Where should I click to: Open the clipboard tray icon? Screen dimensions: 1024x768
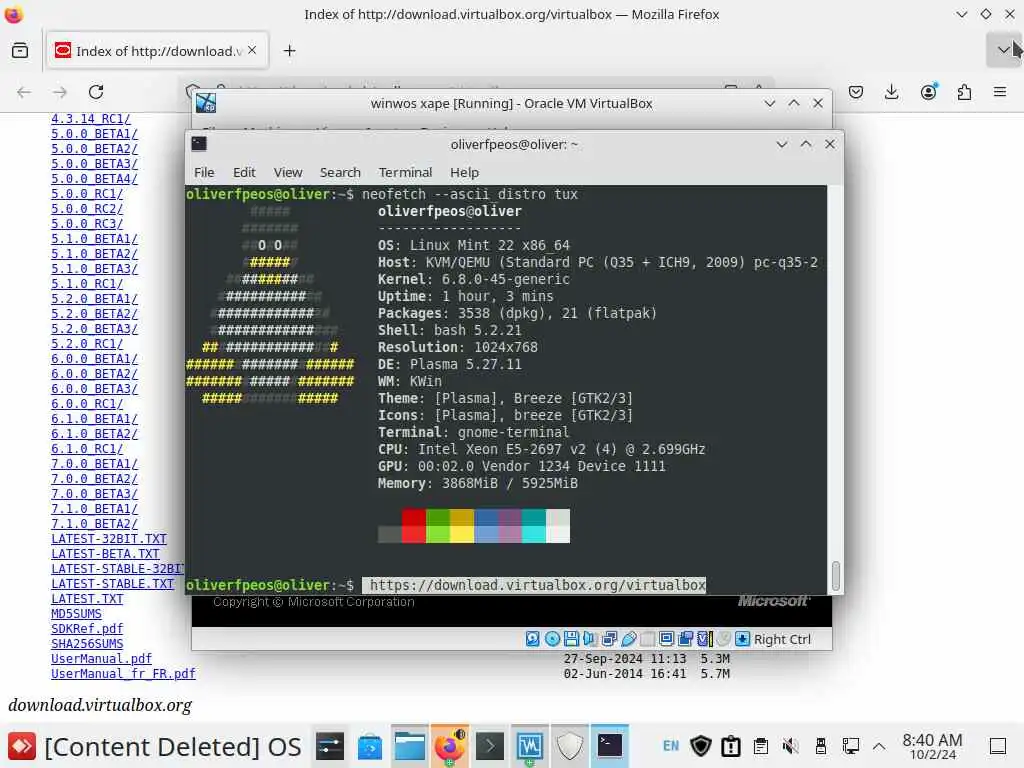click(x=761, y=746)
